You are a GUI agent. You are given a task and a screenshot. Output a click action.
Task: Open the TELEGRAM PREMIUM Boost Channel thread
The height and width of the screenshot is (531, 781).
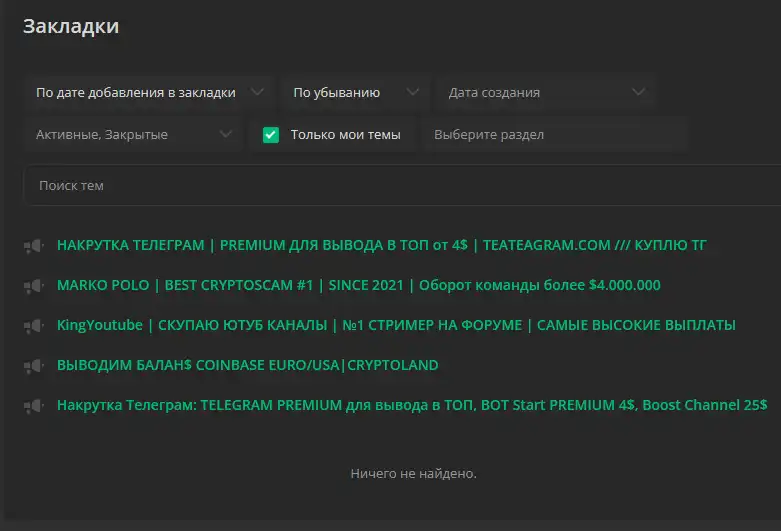coord(412,405)
